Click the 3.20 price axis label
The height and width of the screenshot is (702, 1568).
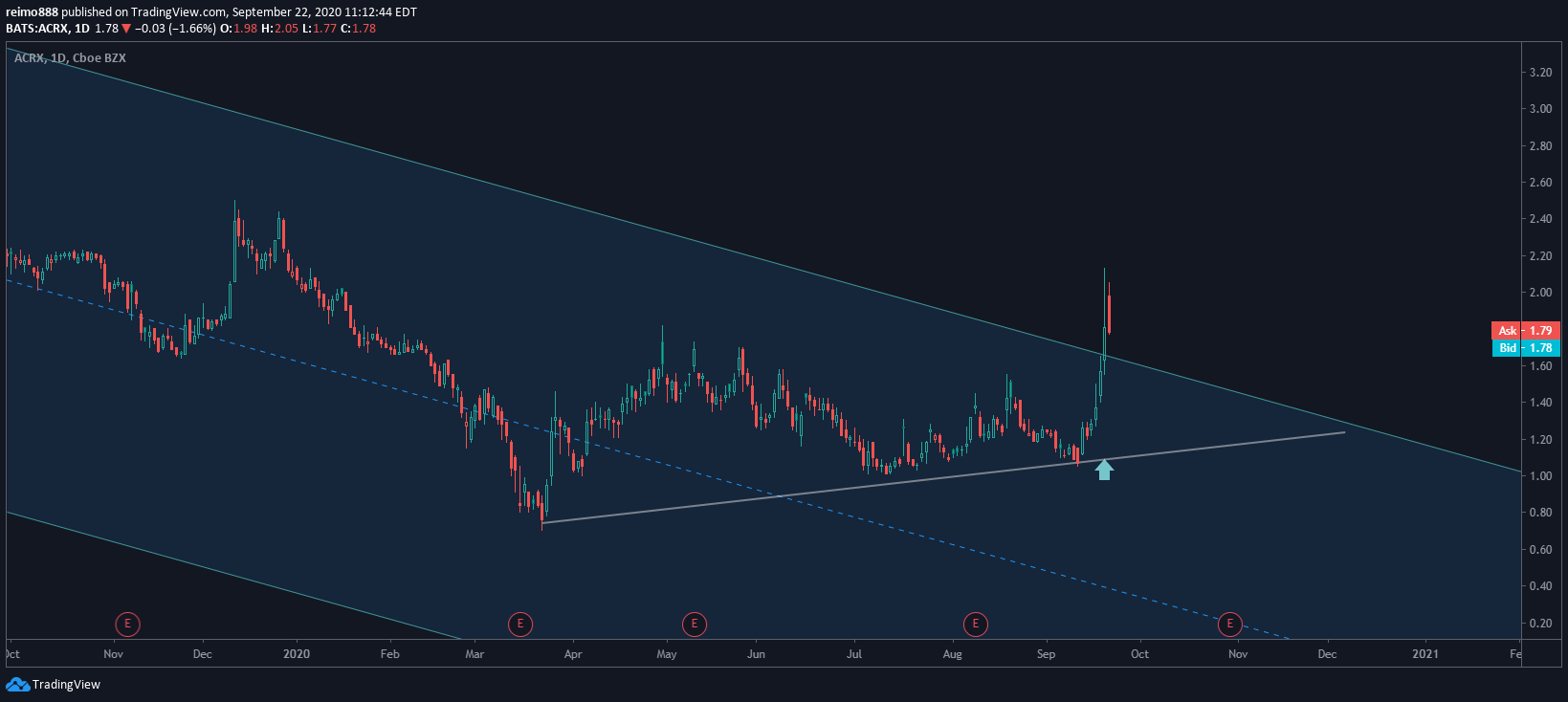(1540, 73)
